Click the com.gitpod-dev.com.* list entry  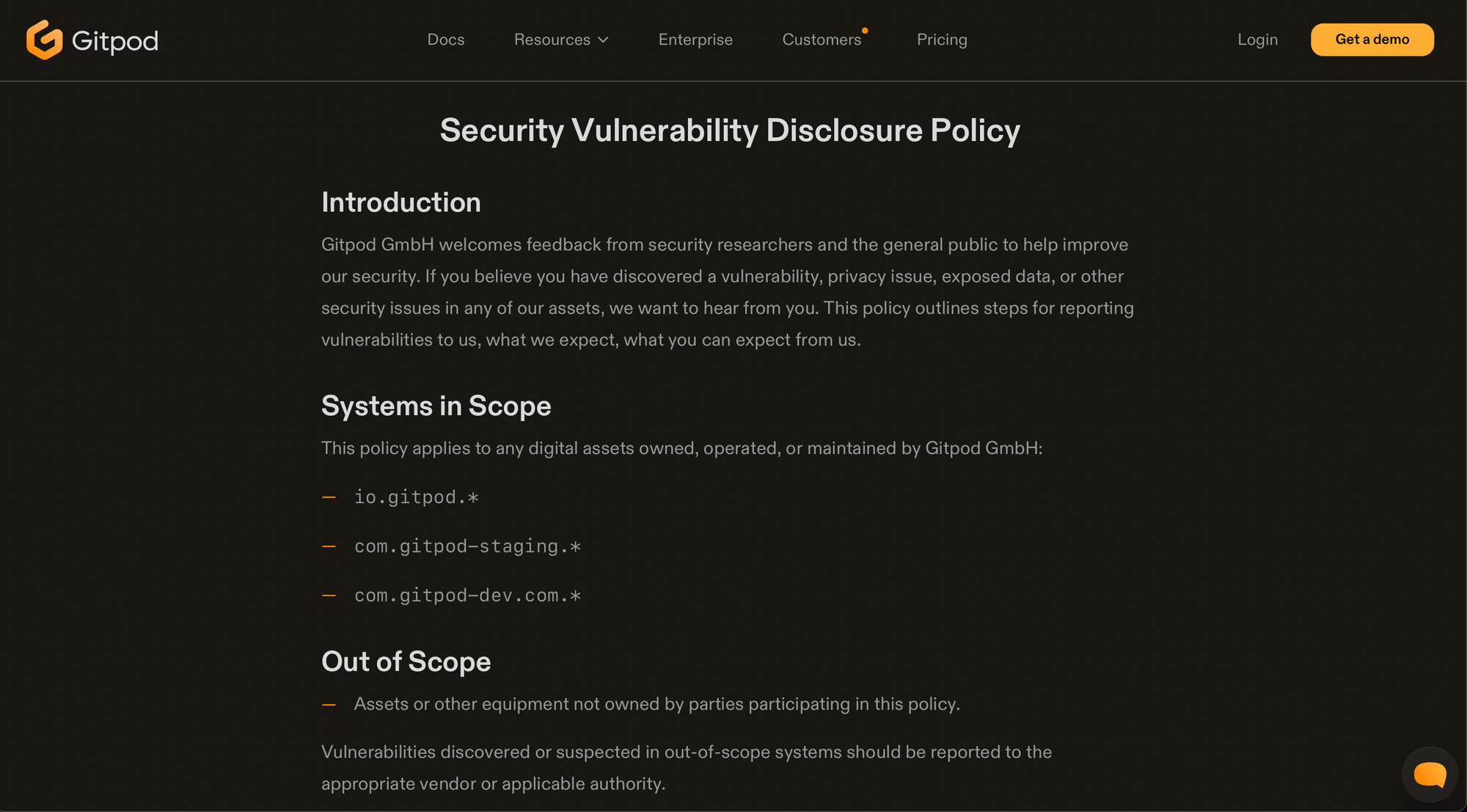pos(467,596)
